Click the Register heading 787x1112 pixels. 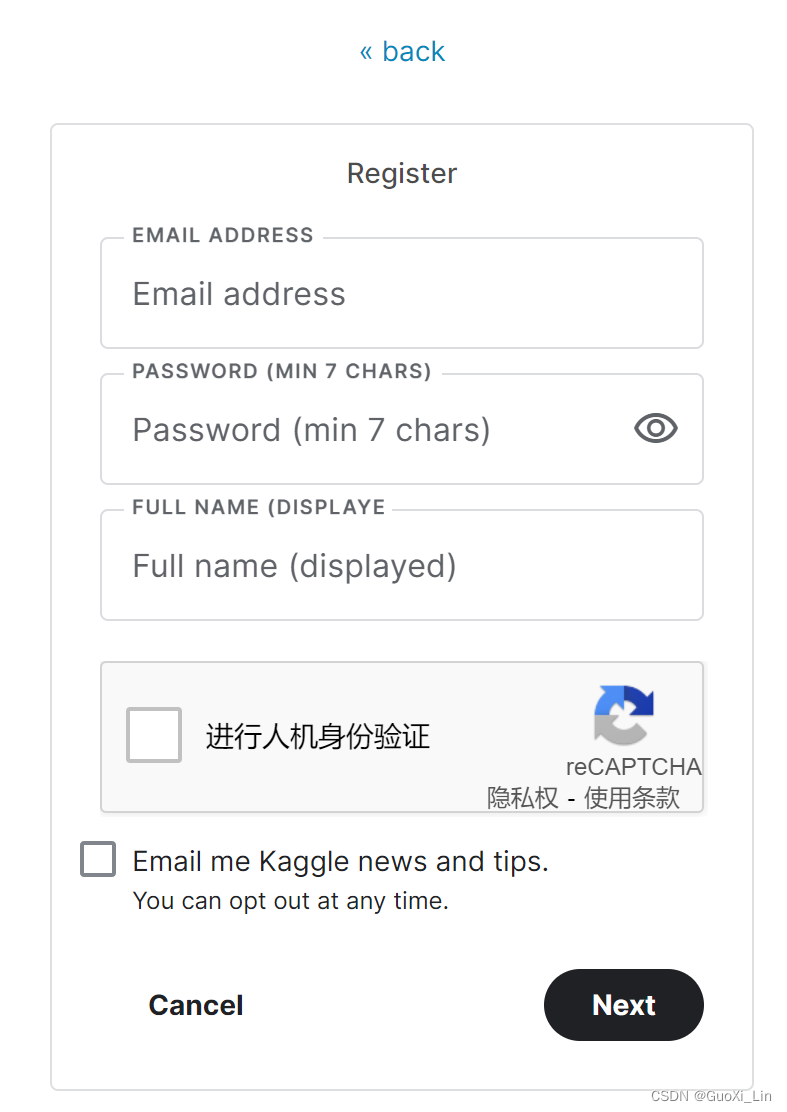pos(402,174)
